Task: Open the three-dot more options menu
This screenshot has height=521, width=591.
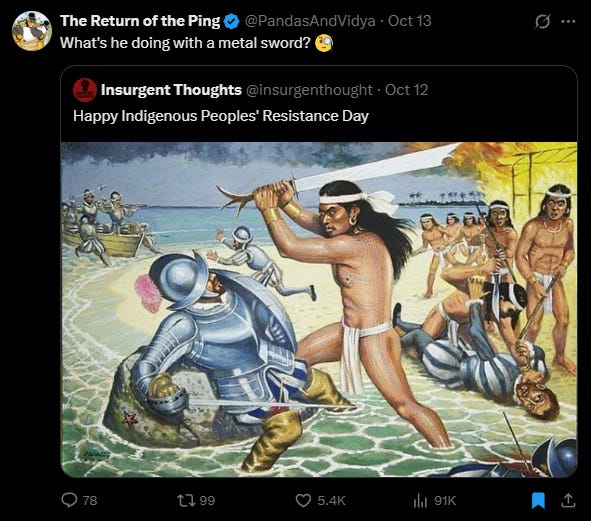Action: pos(568,21)
